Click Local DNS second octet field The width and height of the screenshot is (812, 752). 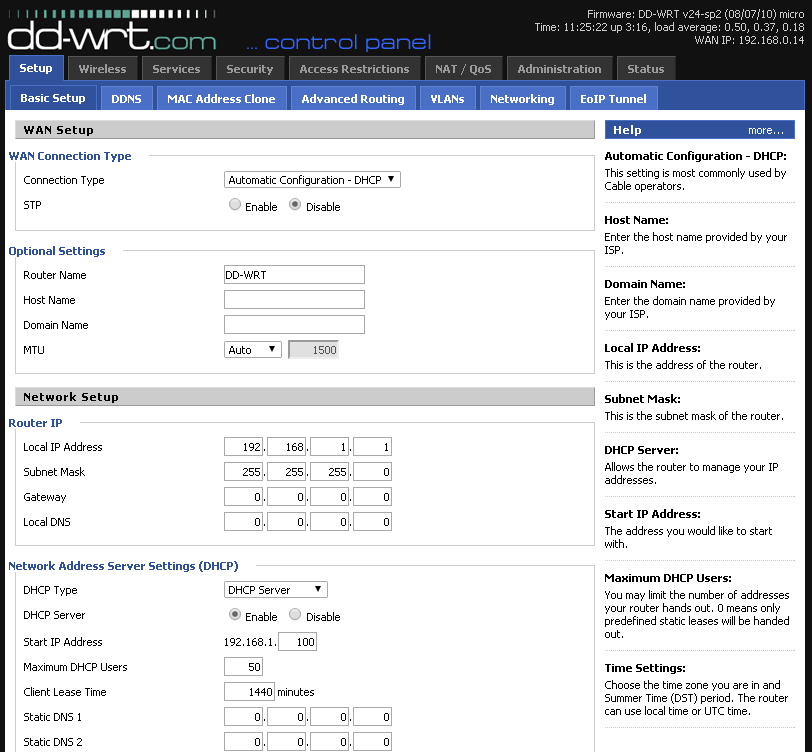(x=286, y=522)
